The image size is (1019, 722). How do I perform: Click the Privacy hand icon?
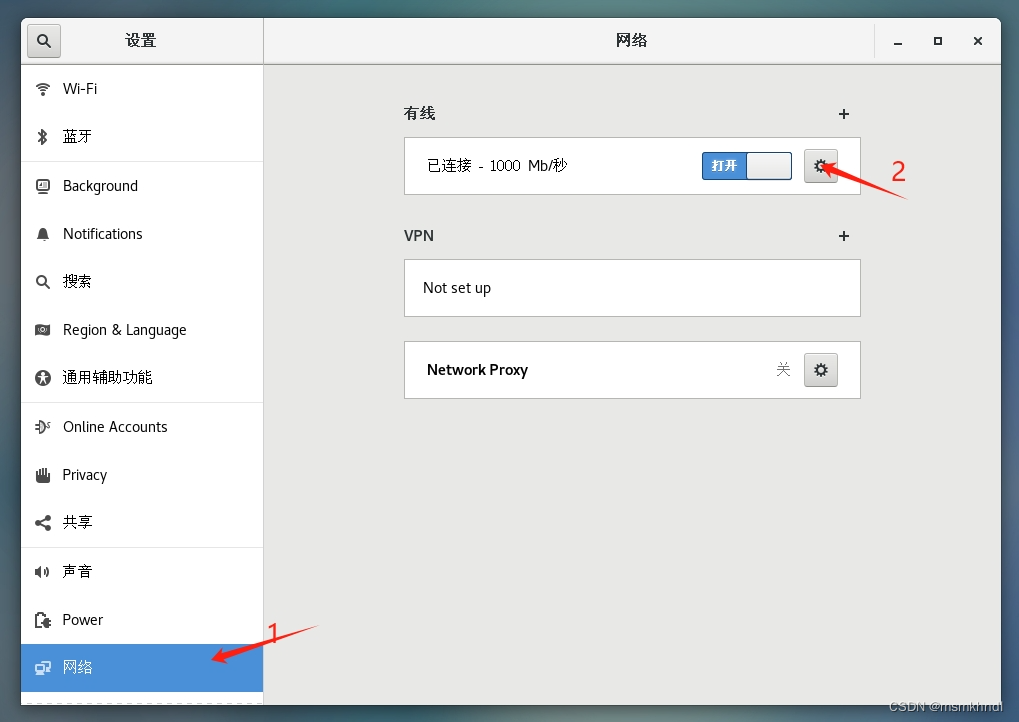pos(43,475)
